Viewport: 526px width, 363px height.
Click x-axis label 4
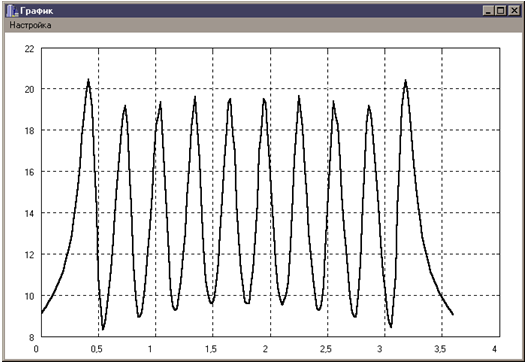494,349
